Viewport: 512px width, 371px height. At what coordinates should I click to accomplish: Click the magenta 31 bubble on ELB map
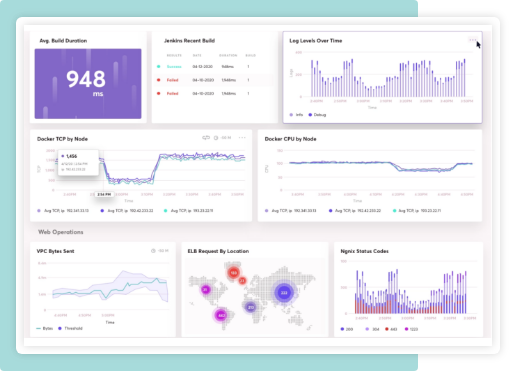(x=206, y=289)
